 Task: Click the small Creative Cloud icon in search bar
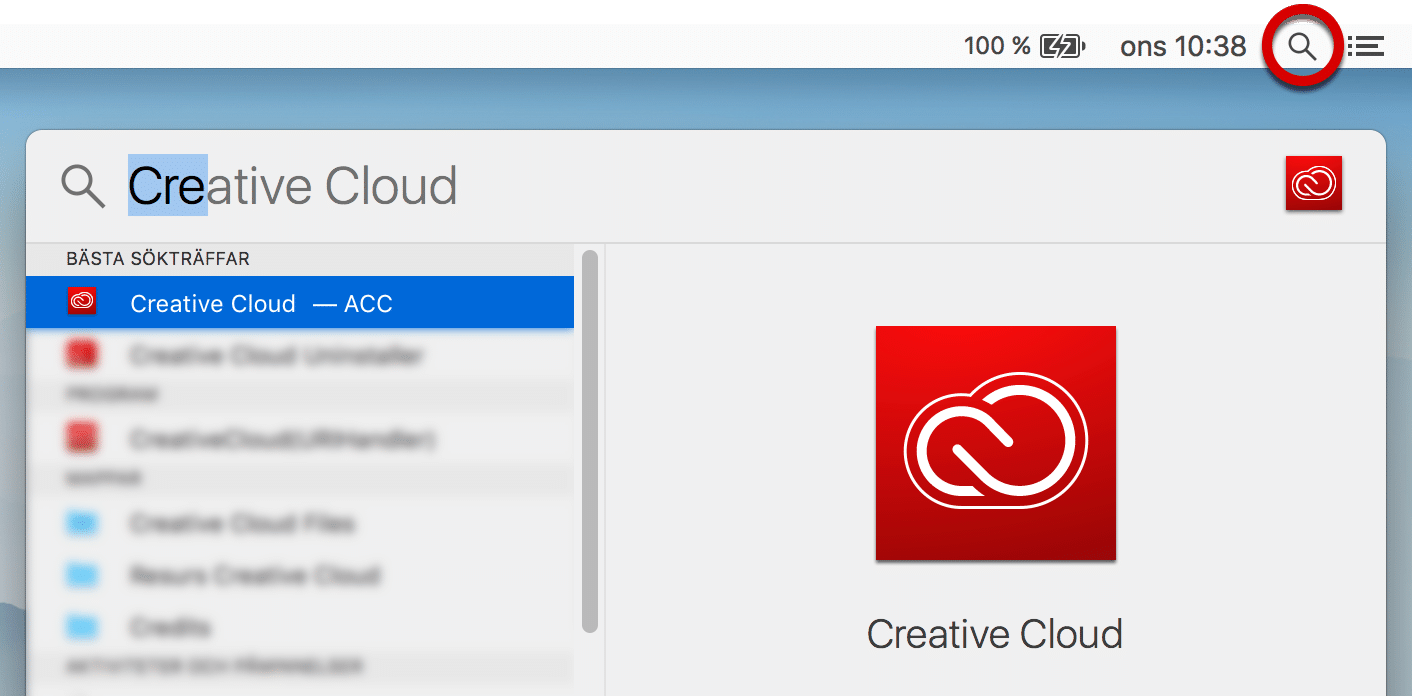[1314, 184]
